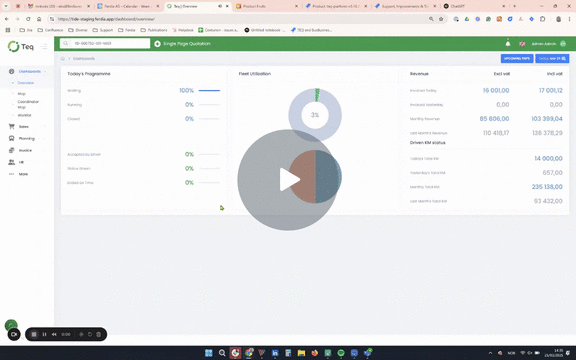Open the Windows Start menu
576x360 pixels.
[x=209, y=353]
